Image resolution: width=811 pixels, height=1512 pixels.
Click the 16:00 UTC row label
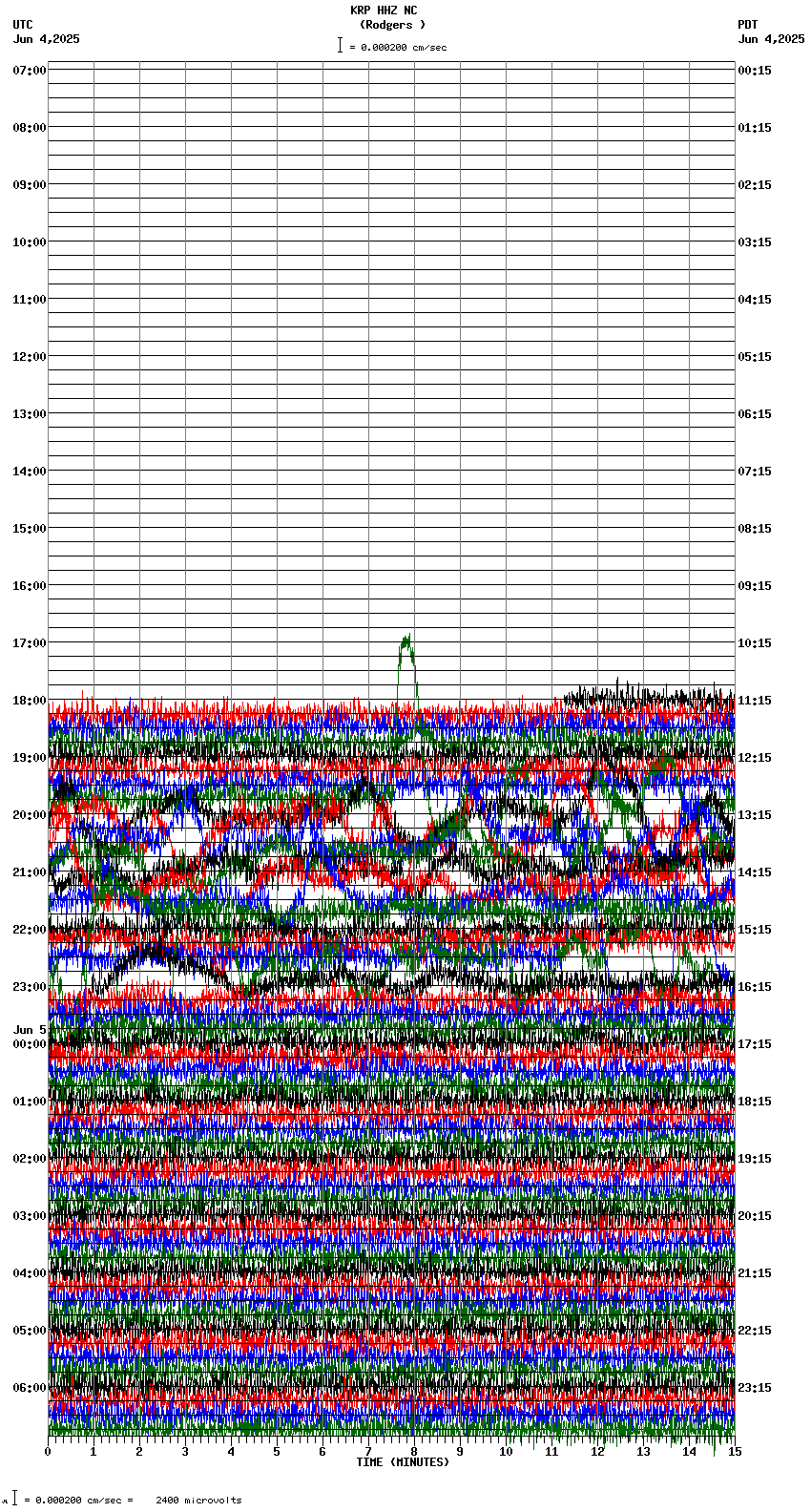click(30, 586)
